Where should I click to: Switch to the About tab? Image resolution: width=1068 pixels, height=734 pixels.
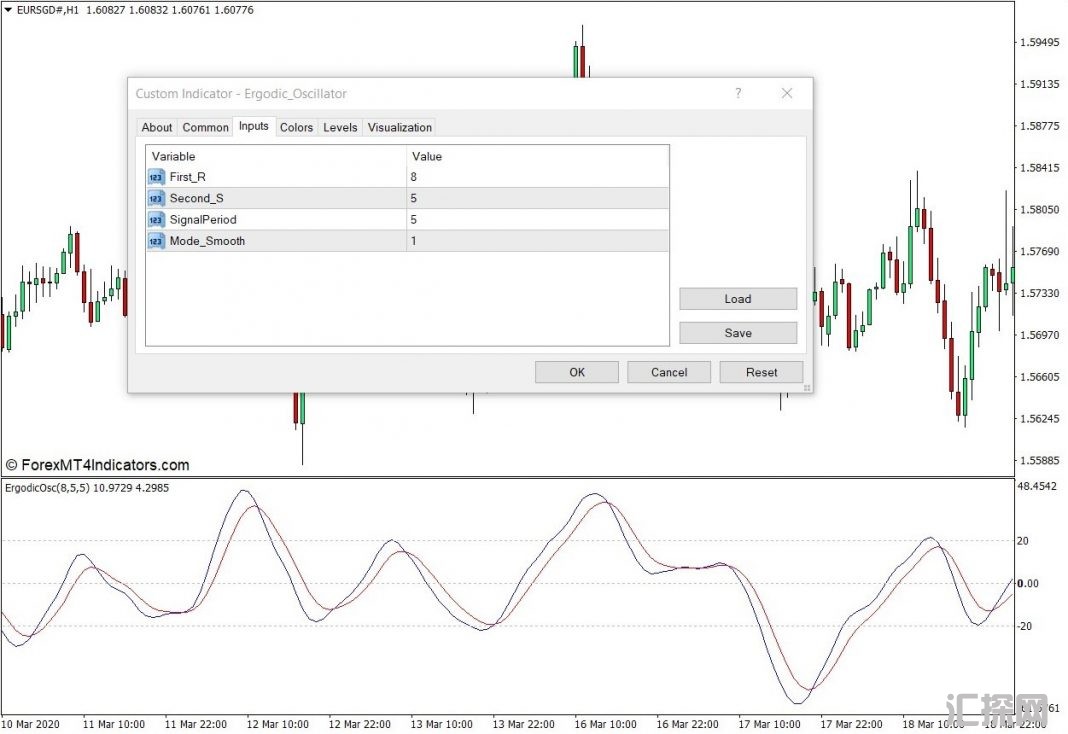coord(157,127)
